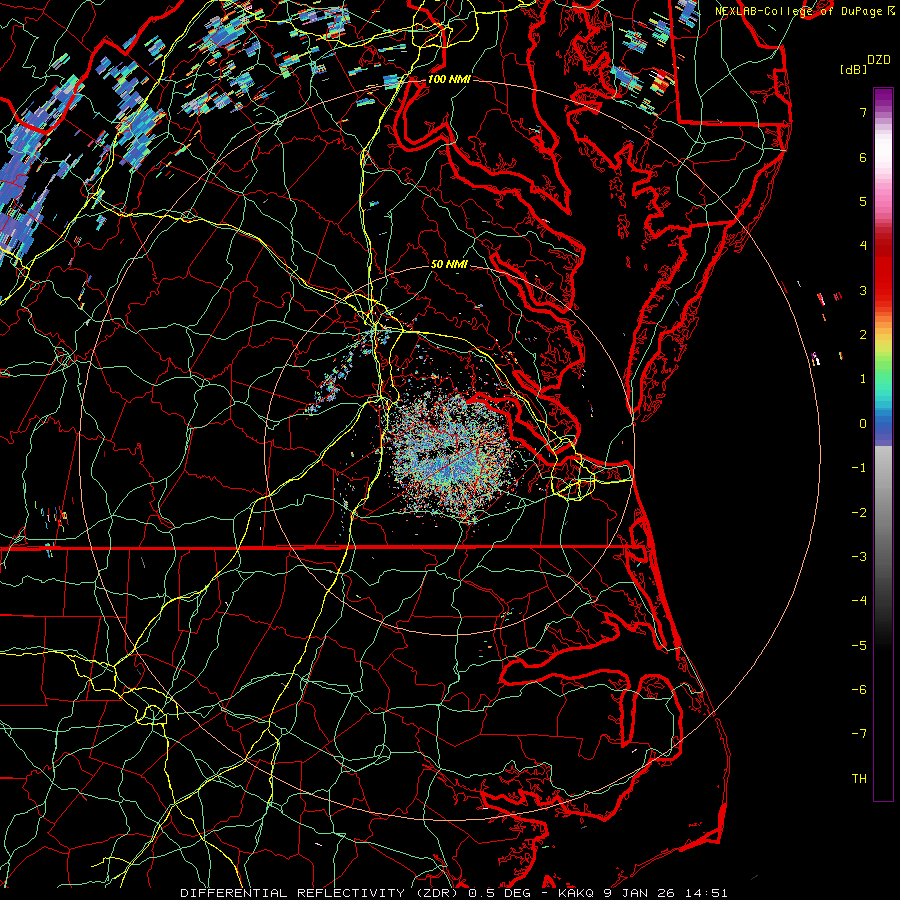
Task: Click the "7" value on the scale
Action: pyautogui.click(x=863, y=112)
